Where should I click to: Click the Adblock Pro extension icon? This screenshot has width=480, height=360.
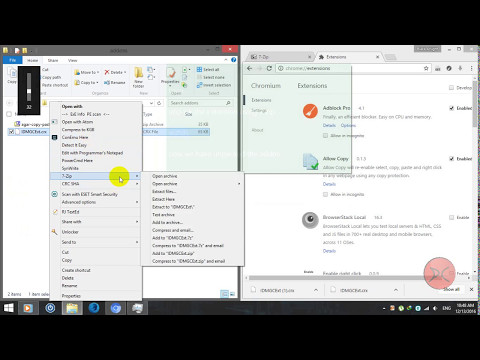(310, 111)
